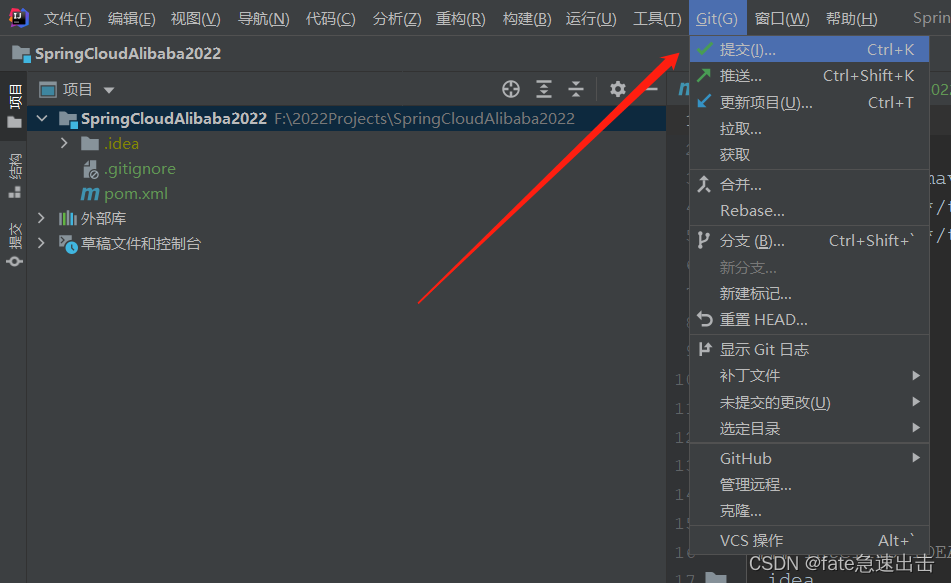This screenshot has width=951, height=583.
Task: Choose 更新项目(U)... in Git menu
Action: tap(809, 103)
